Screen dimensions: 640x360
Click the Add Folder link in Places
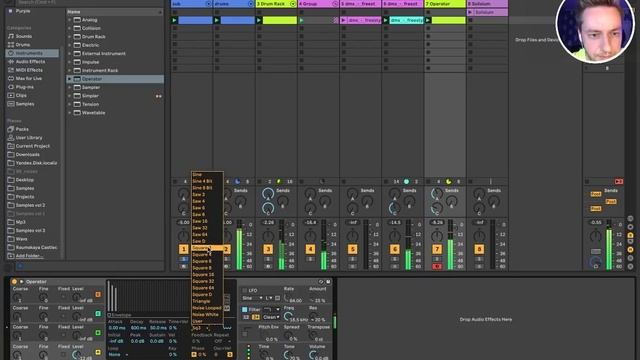click(x=29, y=256)
